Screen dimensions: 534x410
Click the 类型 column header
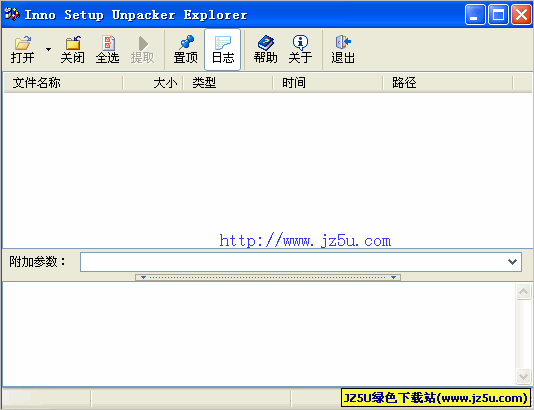pyautogui.click(x=228, y=83)
